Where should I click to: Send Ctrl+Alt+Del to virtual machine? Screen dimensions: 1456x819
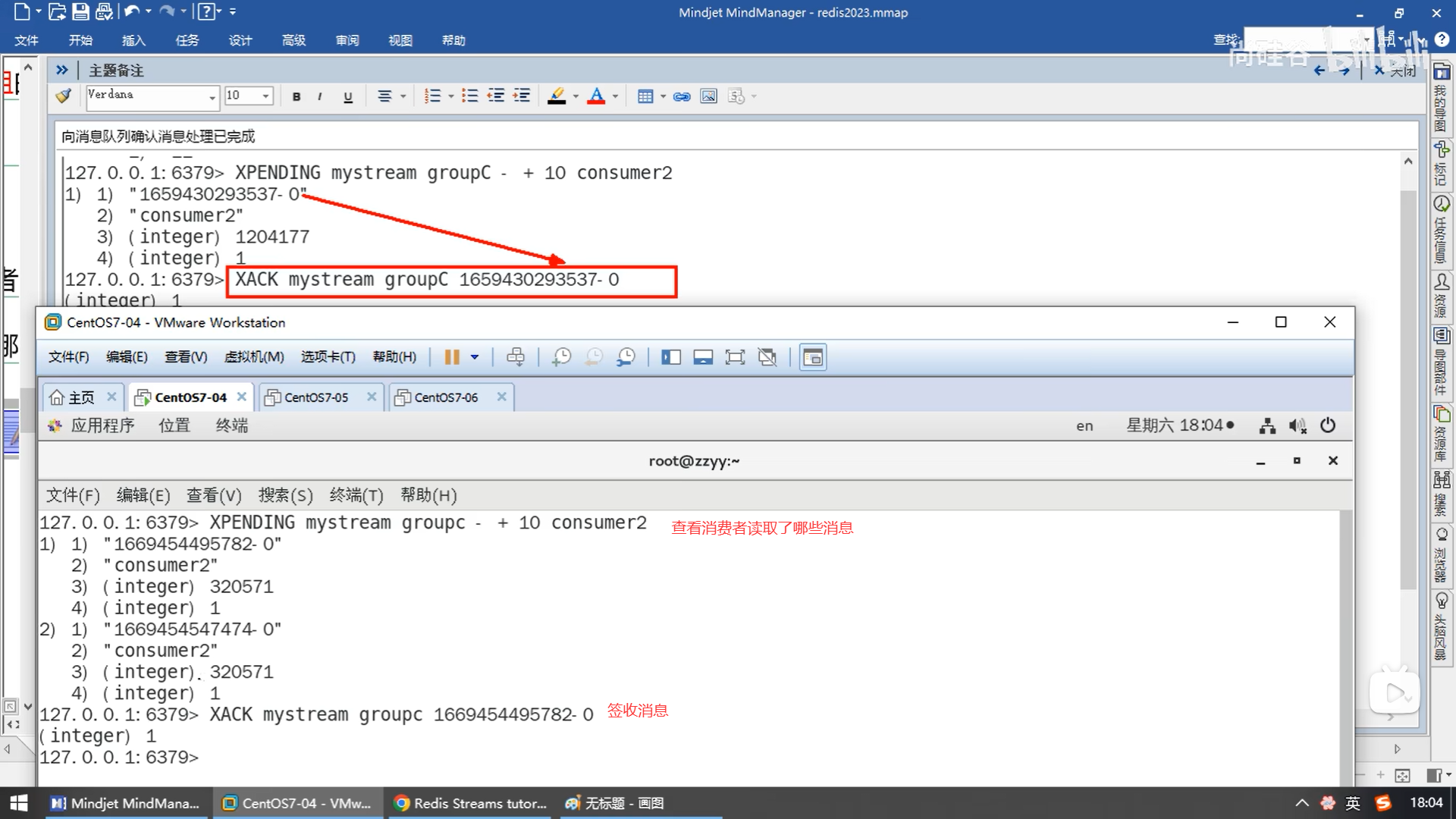point(516,357)
